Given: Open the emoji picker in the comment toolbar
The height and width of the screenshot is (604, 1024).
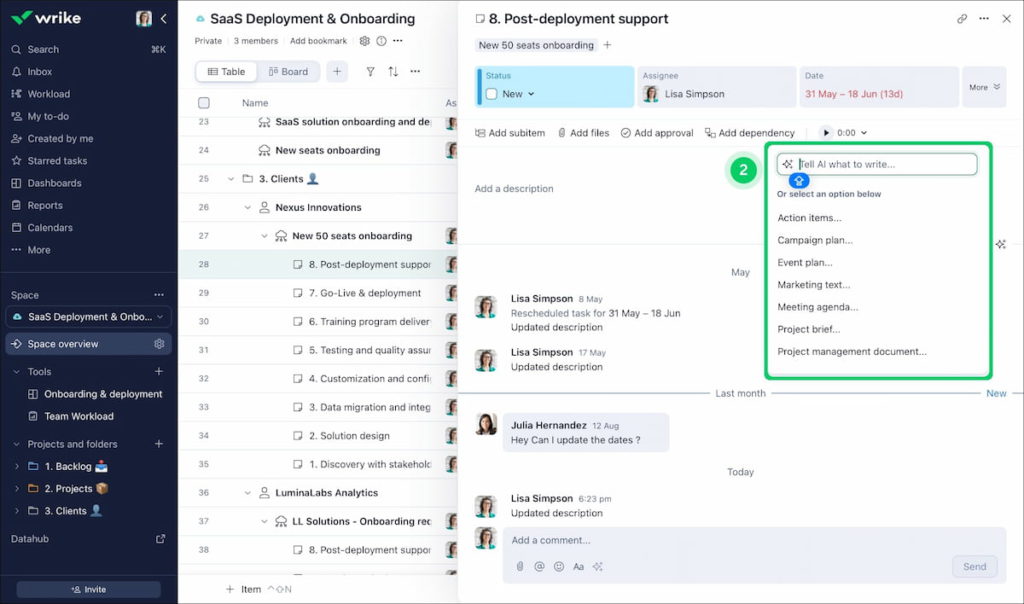Looking at the screenshot, I should 559,566.
